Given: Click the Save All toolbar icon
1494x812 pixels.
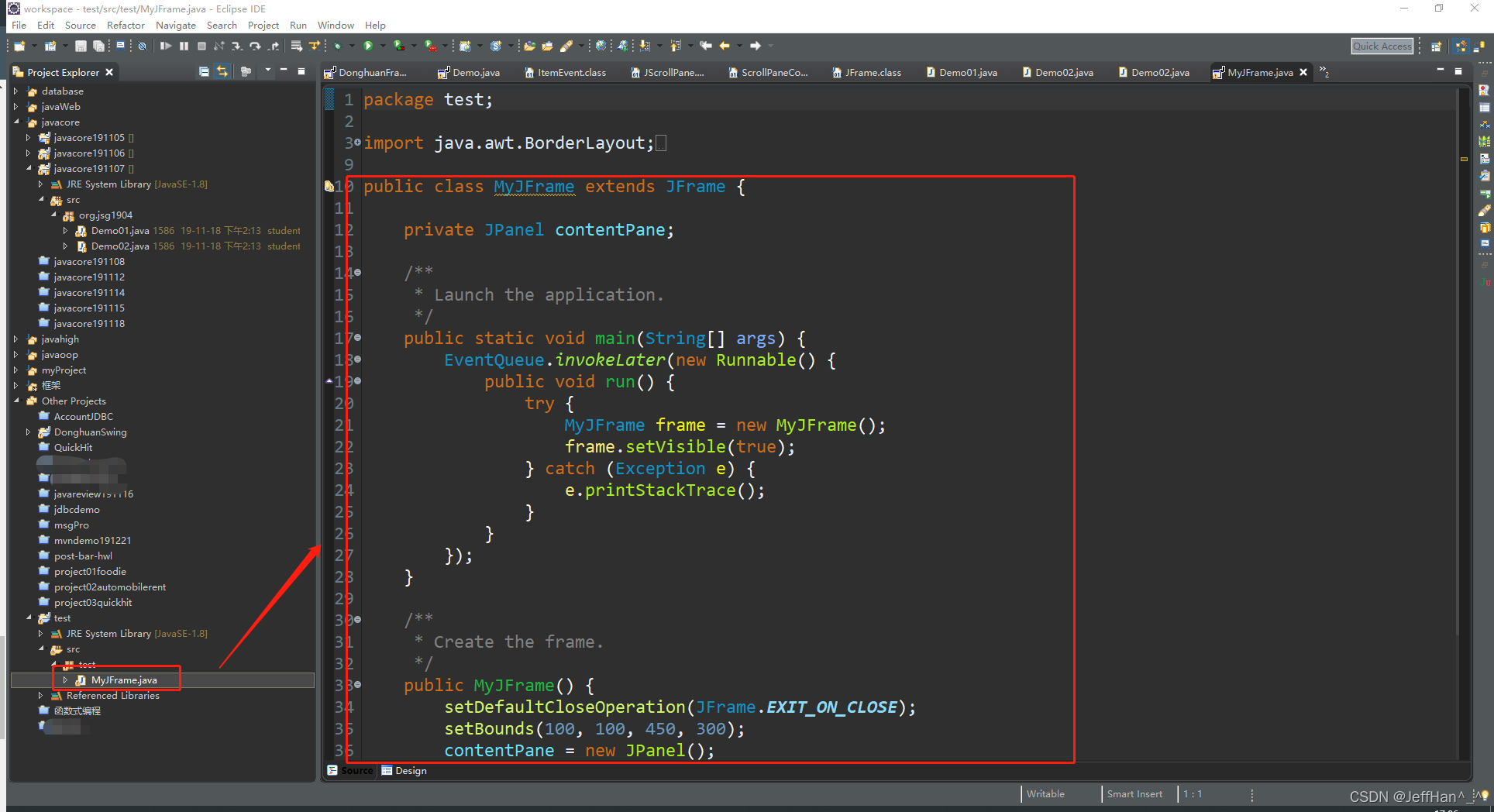Looking at the screenshot, I should 99,46.
